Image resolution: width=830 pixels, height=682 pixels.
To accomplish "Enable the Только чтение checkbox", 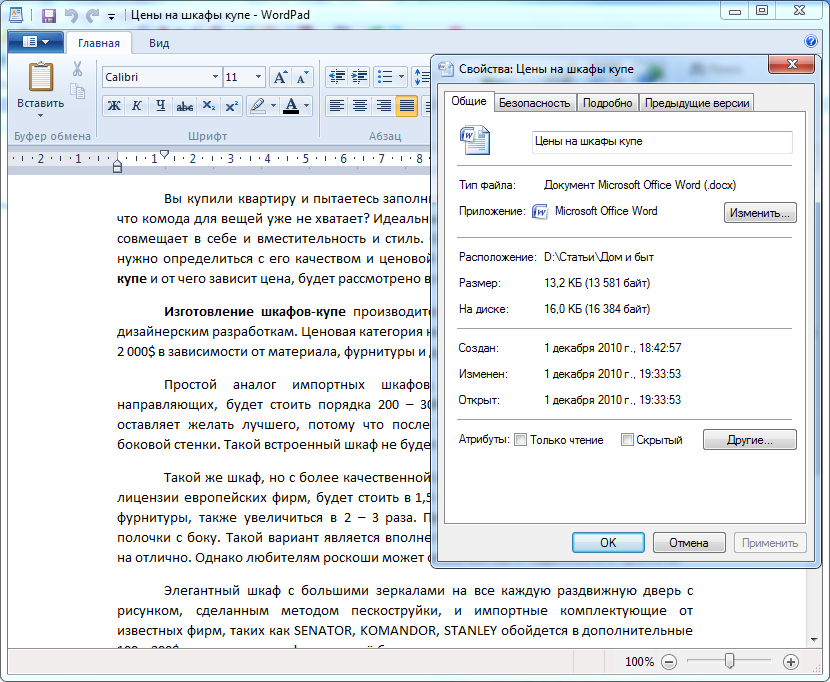I will tap(520, 440).
